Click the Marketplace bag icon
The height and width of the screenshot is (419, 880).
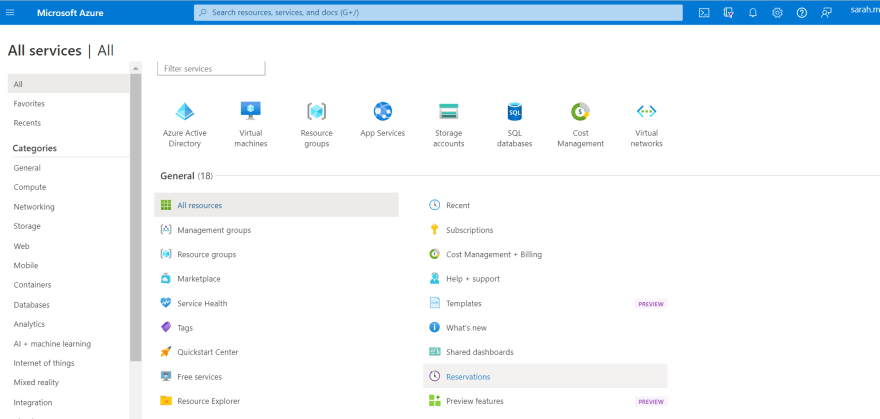166,278
